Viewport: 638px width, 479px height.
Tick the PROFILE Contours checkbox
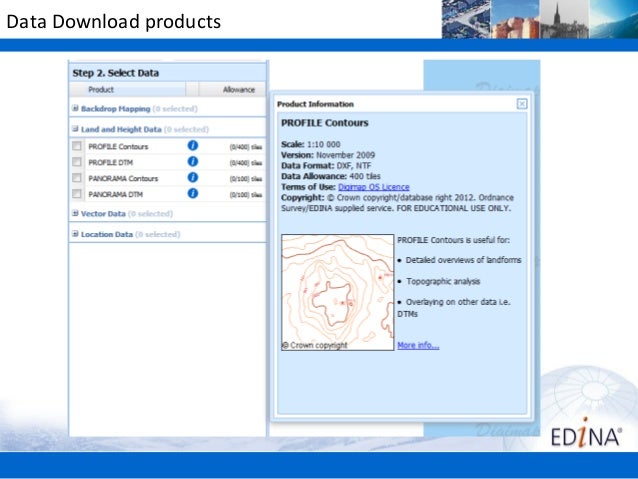point(76,146)
